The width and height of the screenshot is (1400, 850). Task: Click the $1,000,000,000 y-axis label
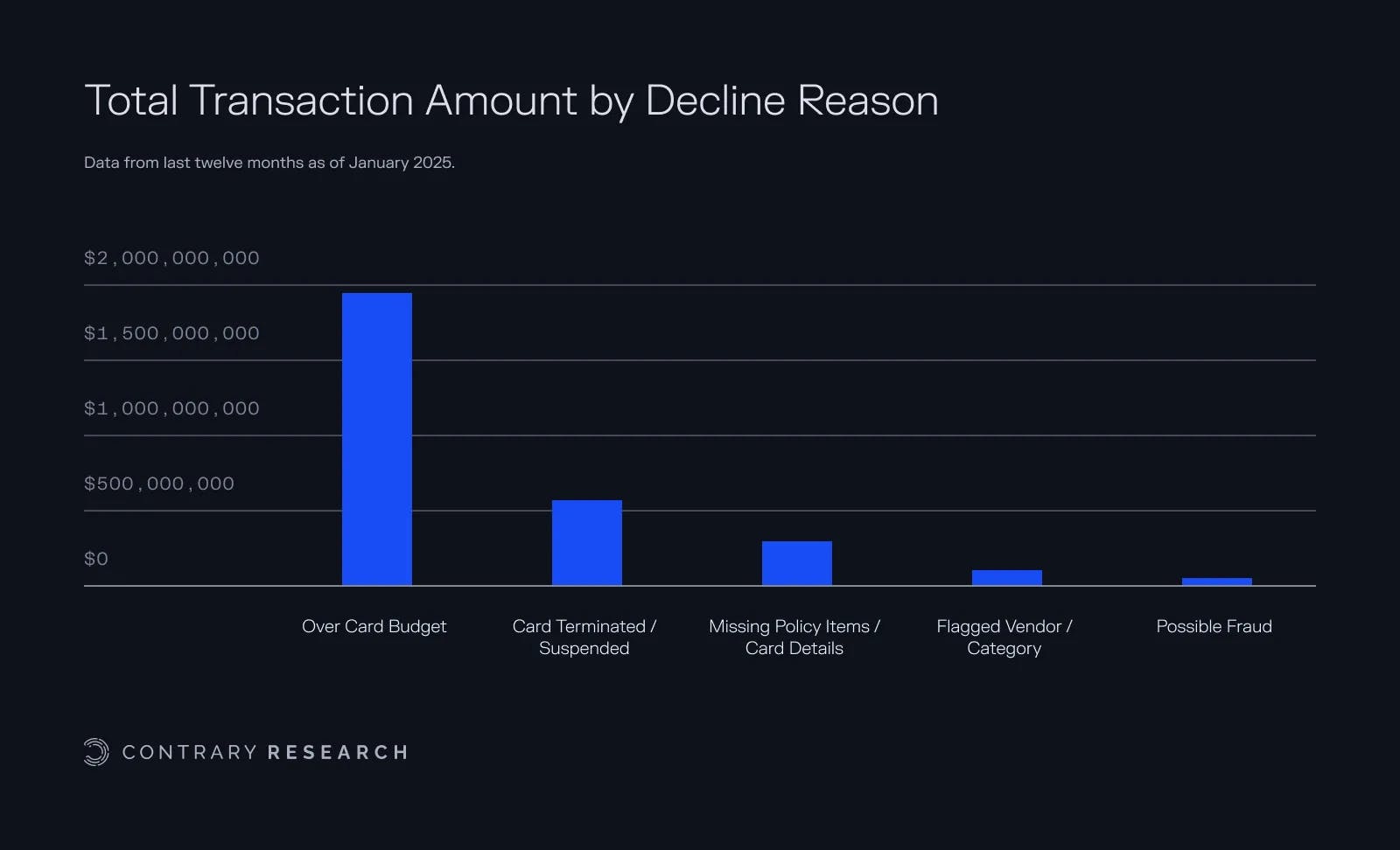click(x=171, y=408)
